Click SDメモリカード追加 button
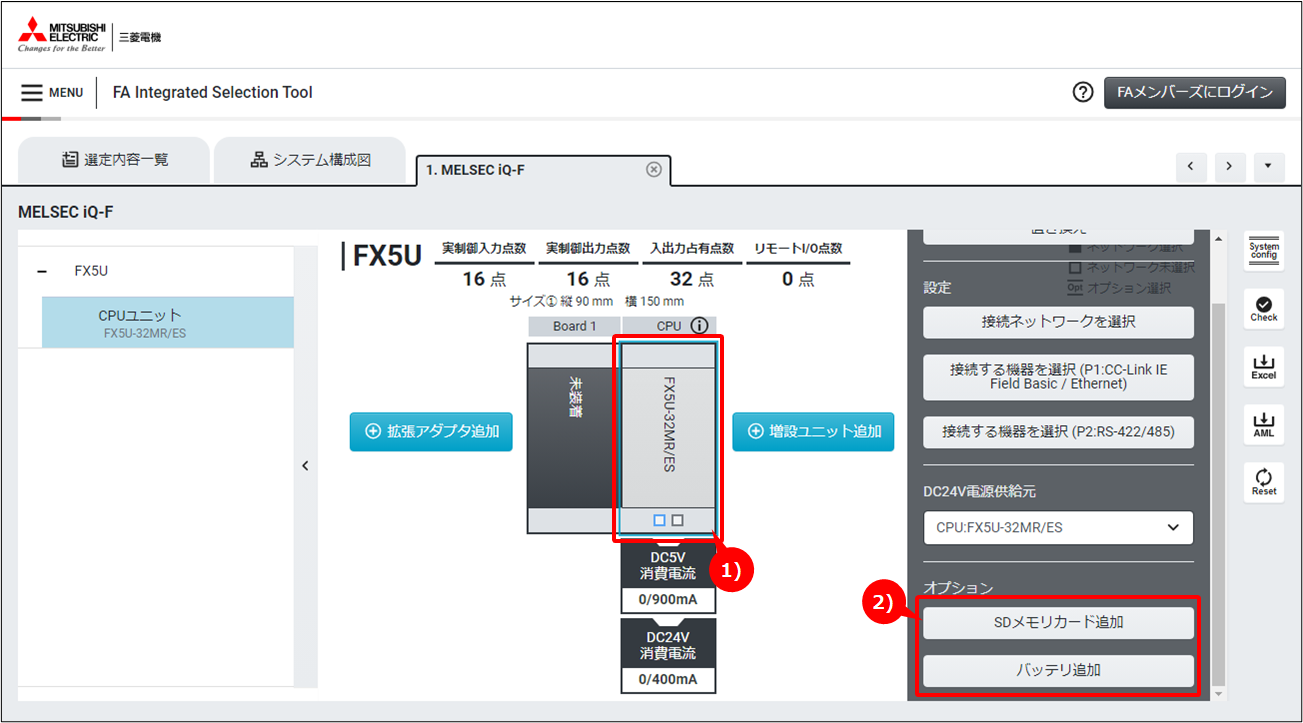 pyautogui.click(x=1058, y=622)
